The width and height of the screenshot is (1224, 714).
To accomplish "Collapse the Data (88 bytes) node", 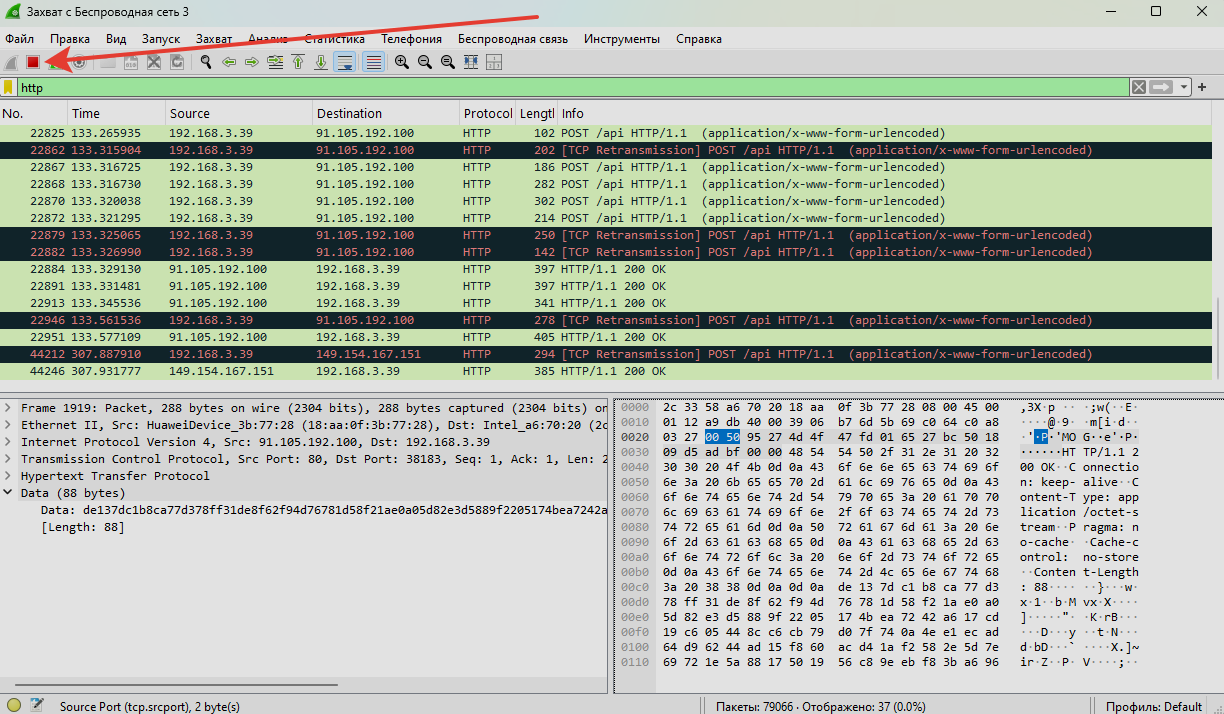I will click(9, 493).
